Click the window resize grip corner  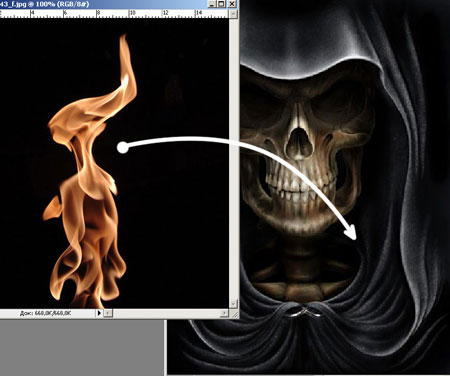235,314
